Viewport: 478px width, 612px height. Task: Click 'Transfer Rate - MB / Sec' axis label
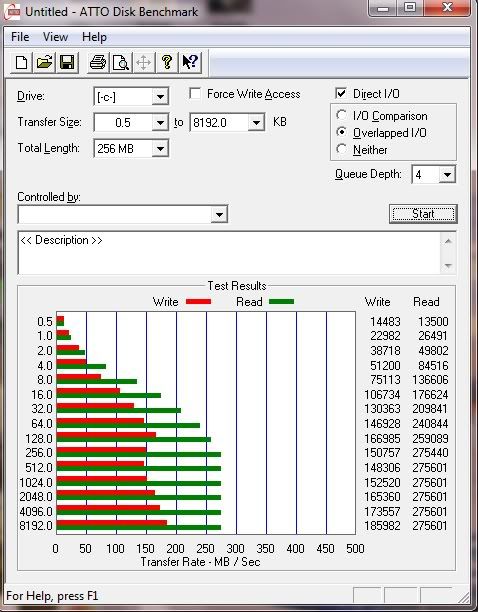click(200, 562)
